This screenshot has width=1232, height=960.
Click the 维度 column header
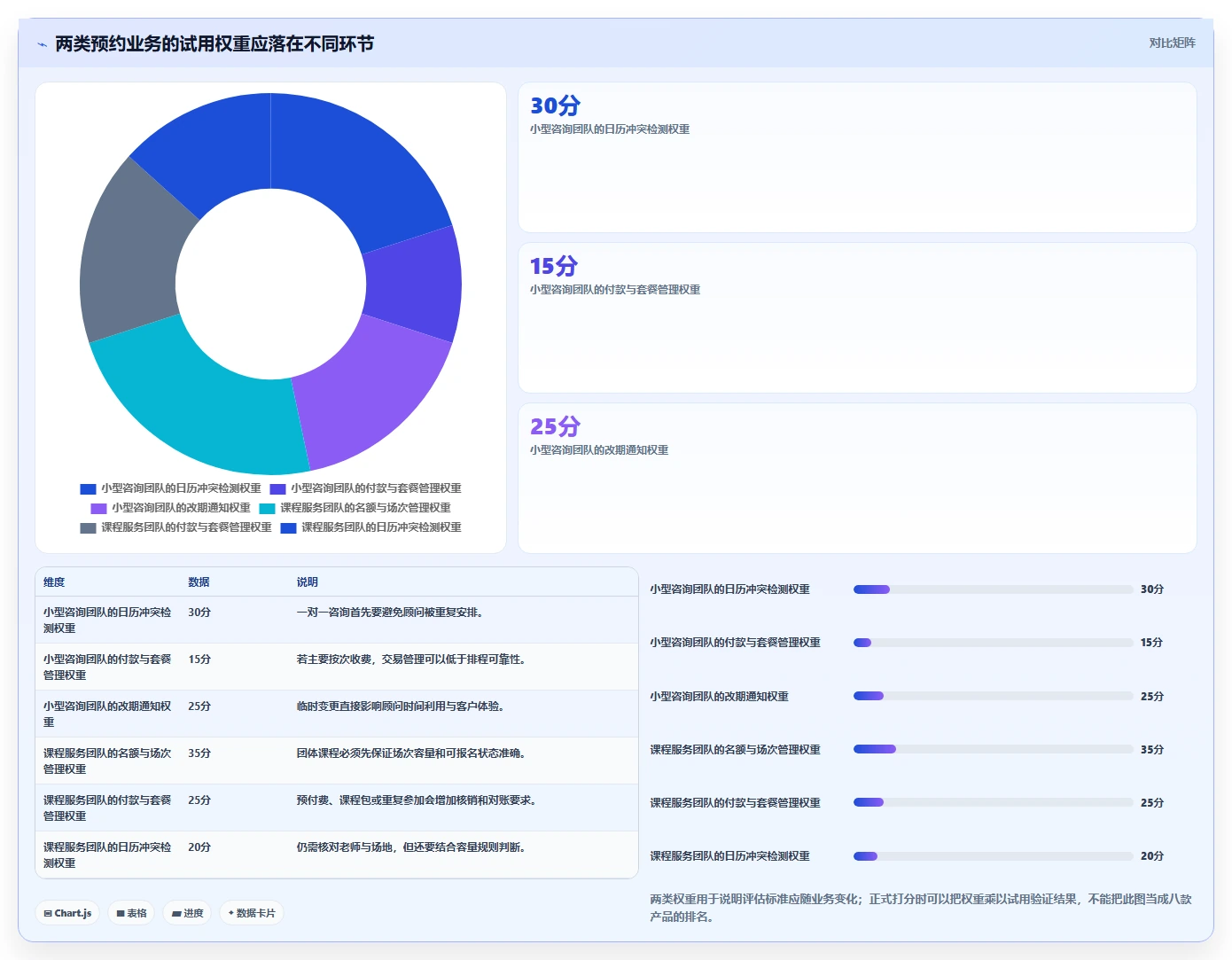[x=54, y=582]
